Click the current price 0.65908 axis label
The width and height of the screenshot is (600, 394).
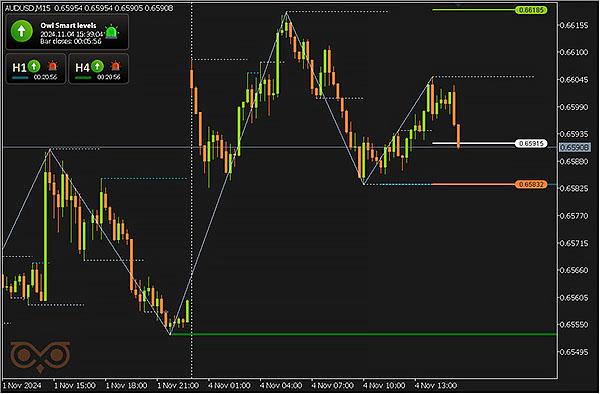pos(575,147)
